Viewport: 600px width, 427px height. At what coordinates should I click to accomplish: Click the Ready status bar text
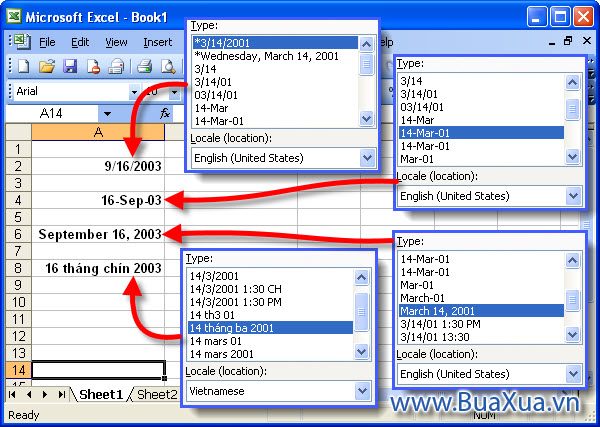coord(24,415)
